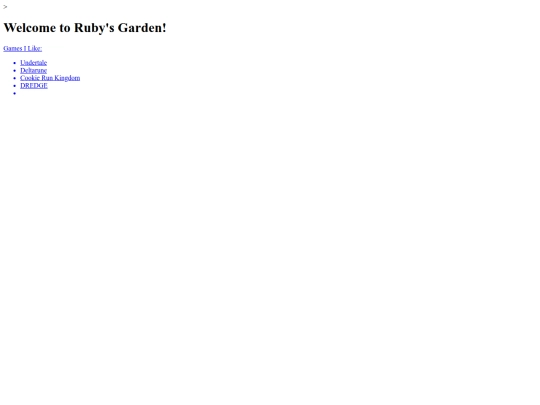Open the Undertale link
The height and width of the screenshot is (405, 540).
(33, 63)
